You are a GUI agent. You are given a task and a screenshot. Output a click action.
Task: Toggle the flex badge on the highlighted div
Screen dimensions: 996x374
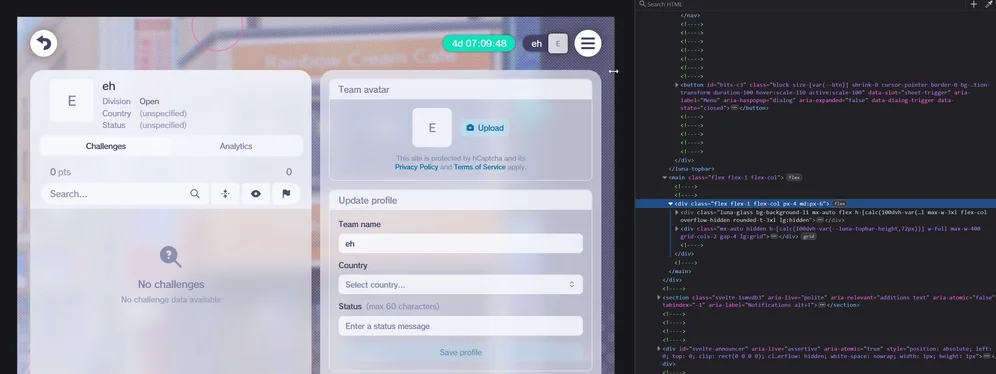pyautogui.click(x=840, y=203)
